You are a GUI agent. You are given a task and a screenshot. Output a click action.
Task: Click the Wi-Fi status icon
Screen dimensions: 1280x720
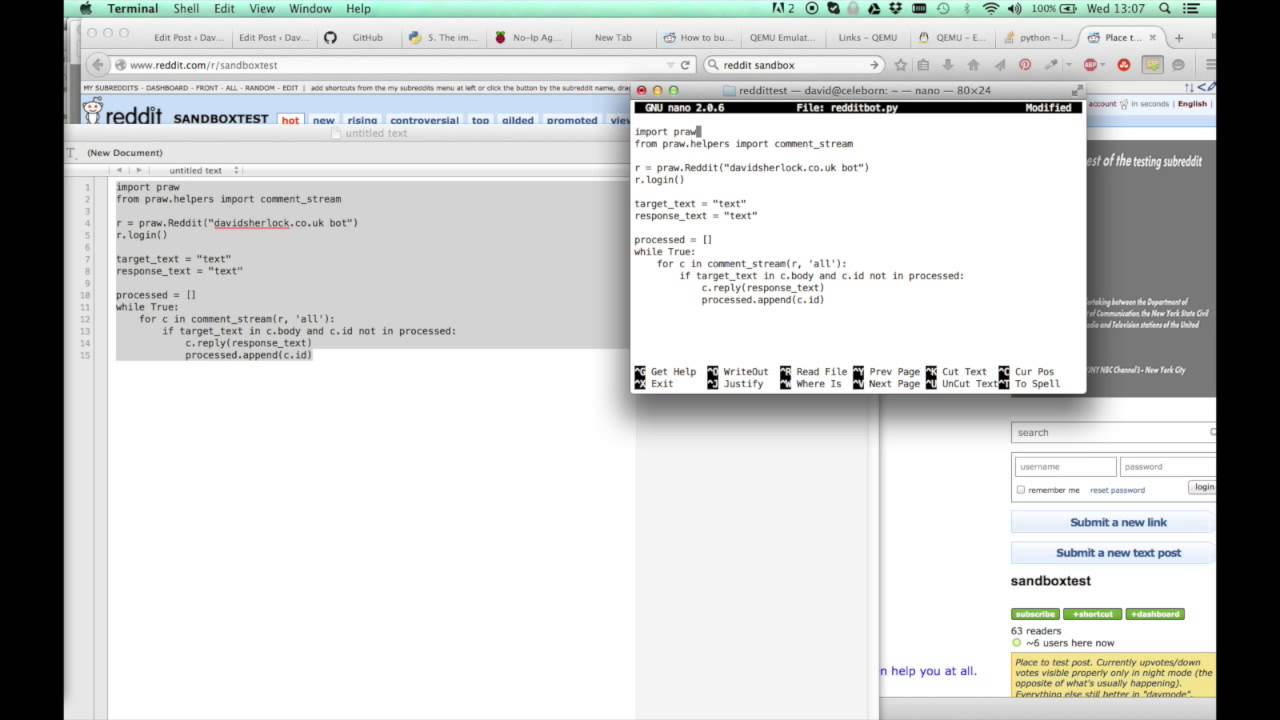[991, 8]
